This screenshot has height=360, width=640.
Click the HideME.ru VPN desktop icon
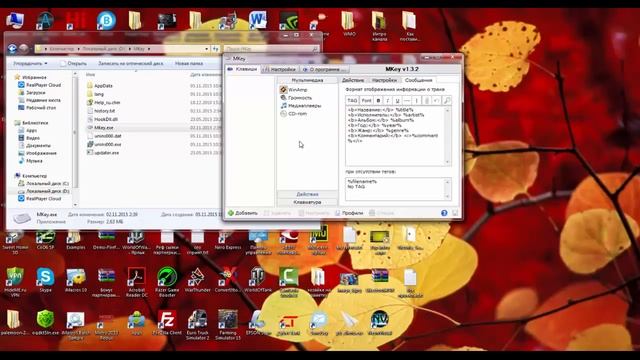[15, 282]
